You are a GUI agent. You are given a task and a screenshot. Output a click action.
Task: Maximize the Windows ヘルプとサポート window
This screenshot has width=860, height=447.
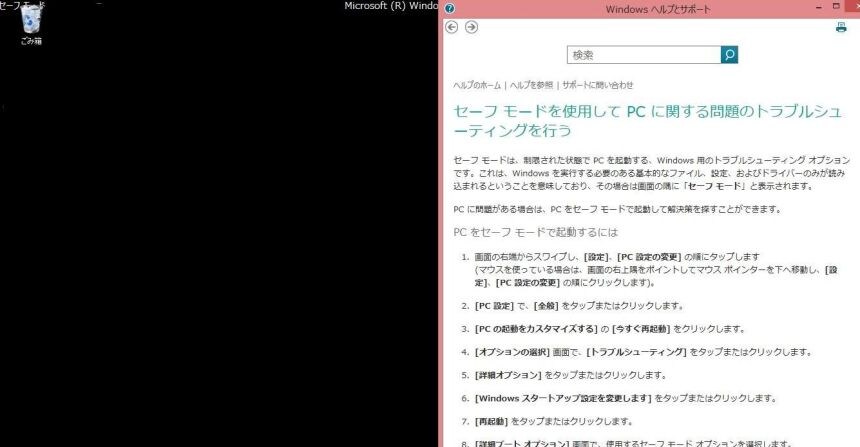pos(836,7)
